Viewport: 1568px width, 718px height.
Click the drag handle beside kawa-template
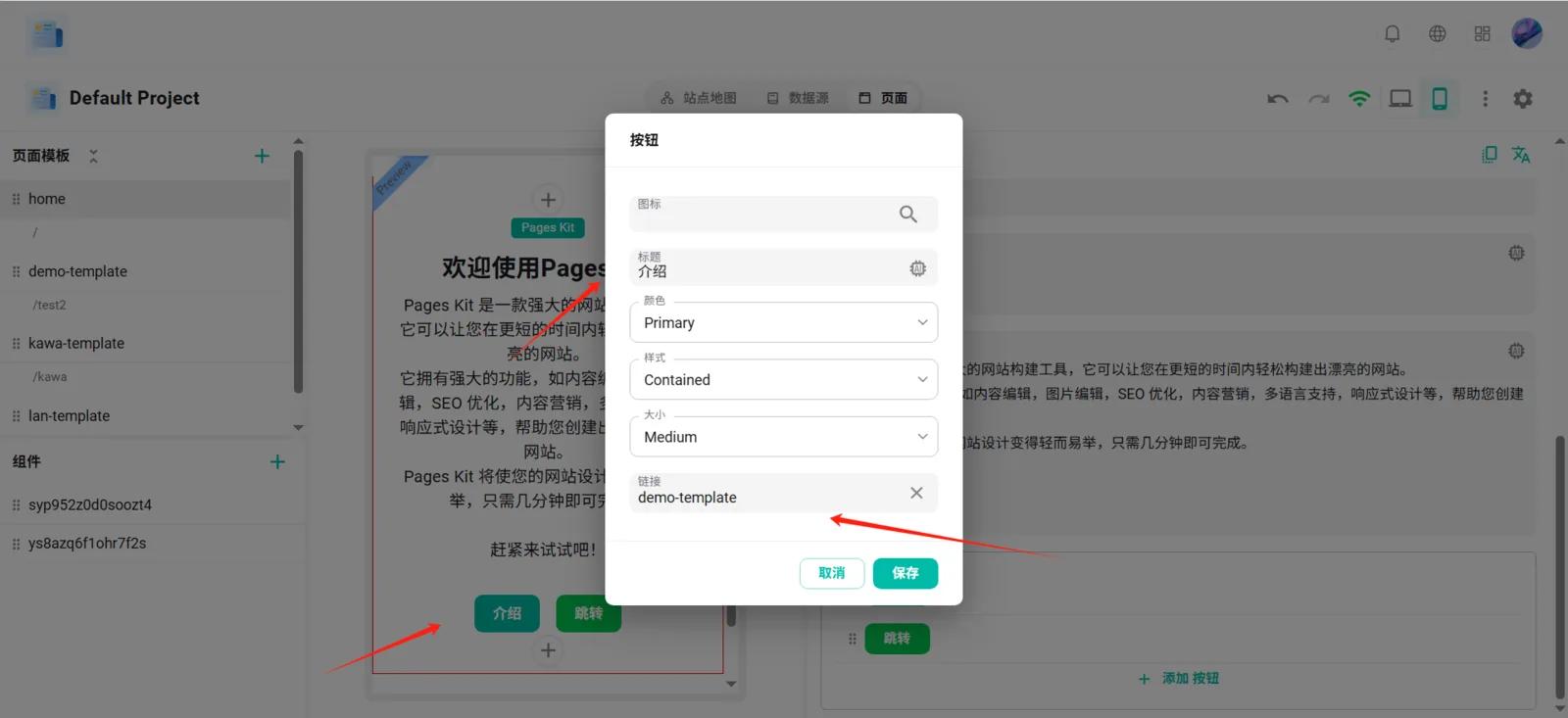(16, 344)
